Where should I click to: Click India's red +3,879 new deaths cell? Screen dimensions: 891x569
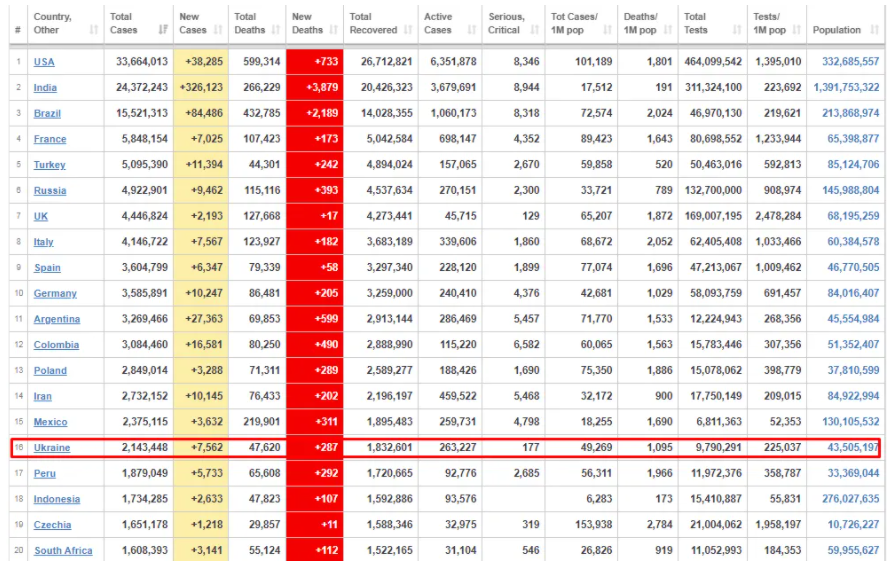pyautogui.click(x=314, y=88)
